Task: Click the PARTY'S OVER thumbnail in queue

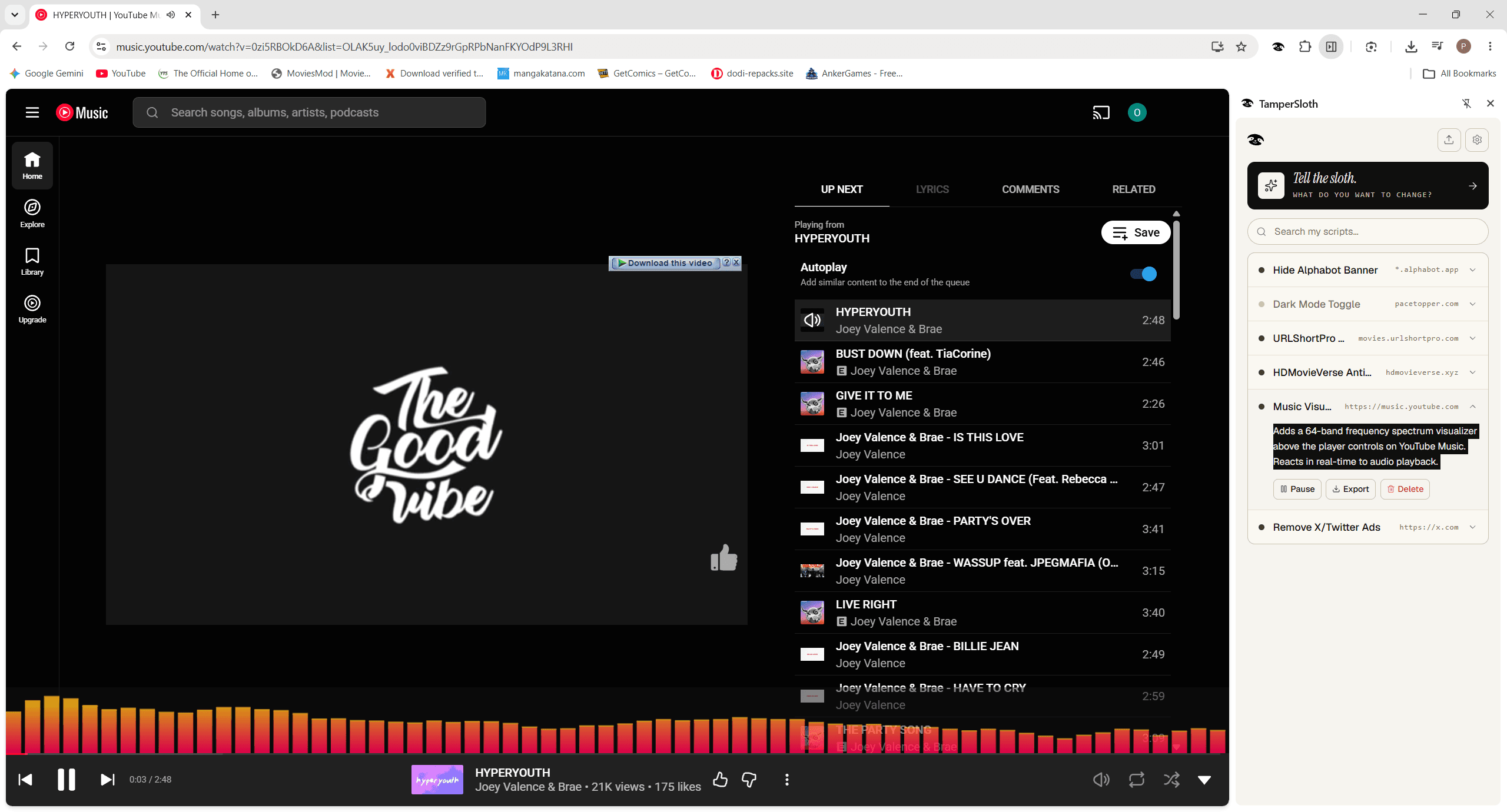Action: tap(812, 529)
